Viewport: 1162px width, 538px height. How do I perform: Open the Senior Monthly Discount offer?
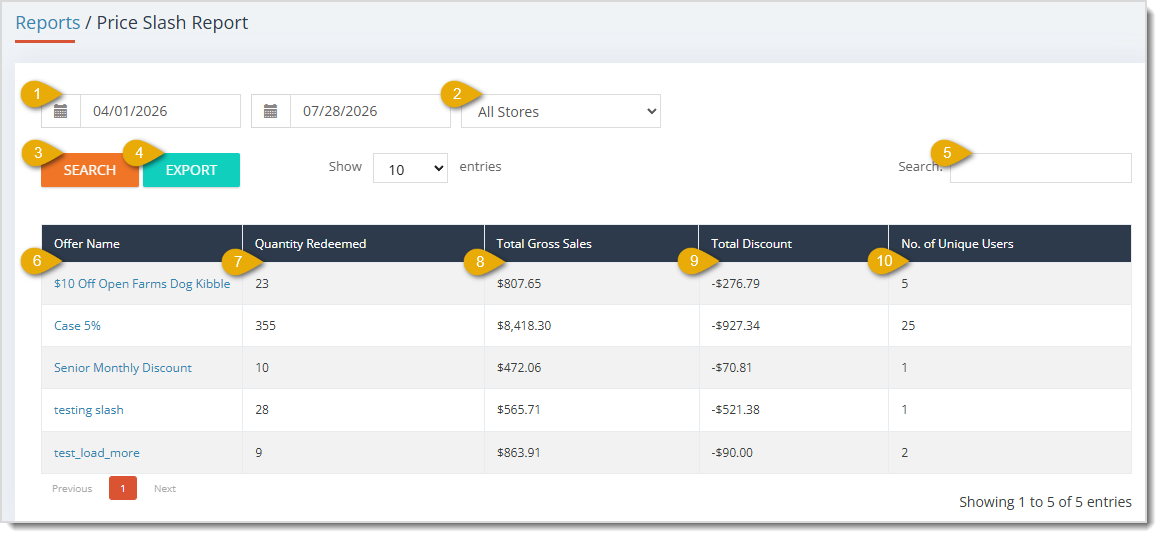point(123,368)
